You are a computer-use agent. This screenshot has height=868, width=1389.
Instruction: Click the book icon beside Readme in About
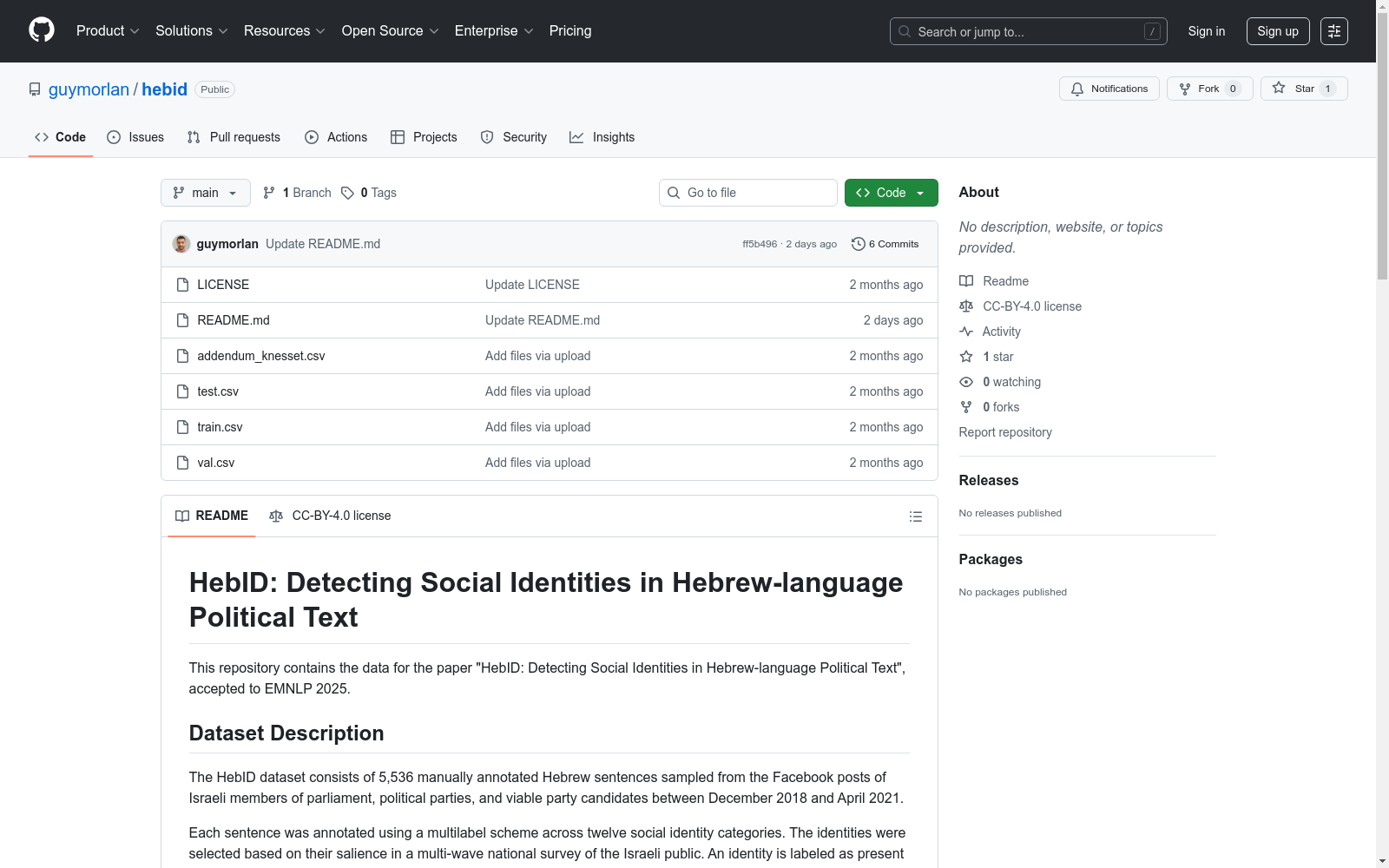coord(966,281)
